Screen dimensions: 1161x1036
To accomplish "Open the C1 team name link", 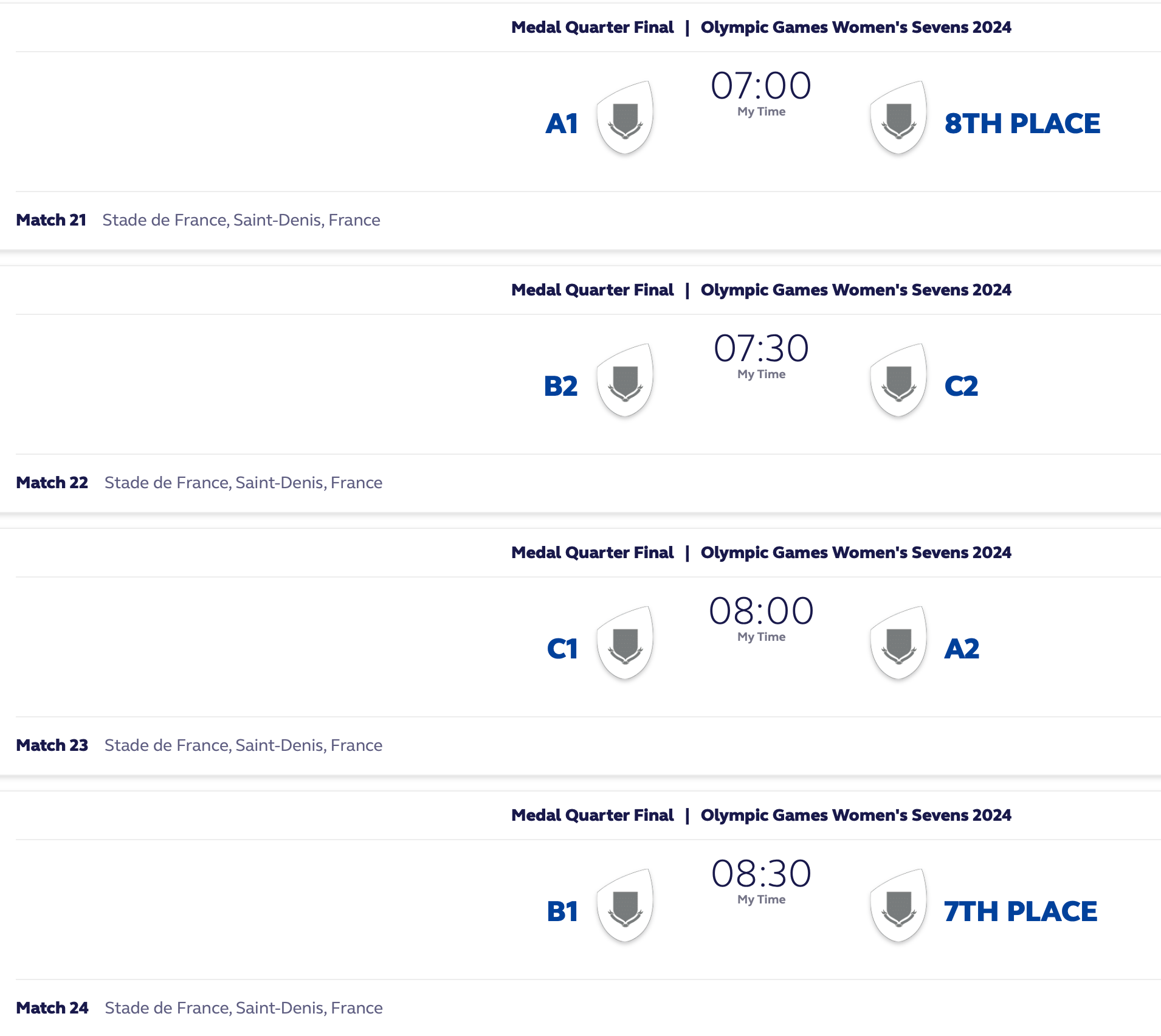I will [x=562, y=649].
